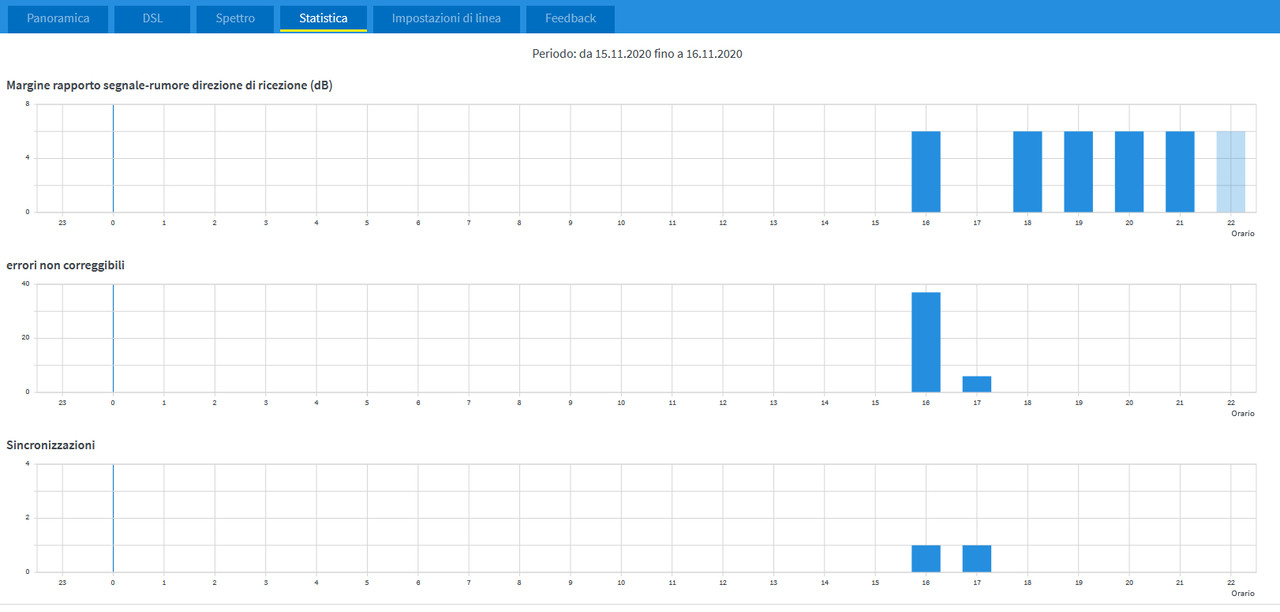The height and width of the screenshot is (612, 1280).
Task: Go to the Feedback tab
Action: coord(570,19)
